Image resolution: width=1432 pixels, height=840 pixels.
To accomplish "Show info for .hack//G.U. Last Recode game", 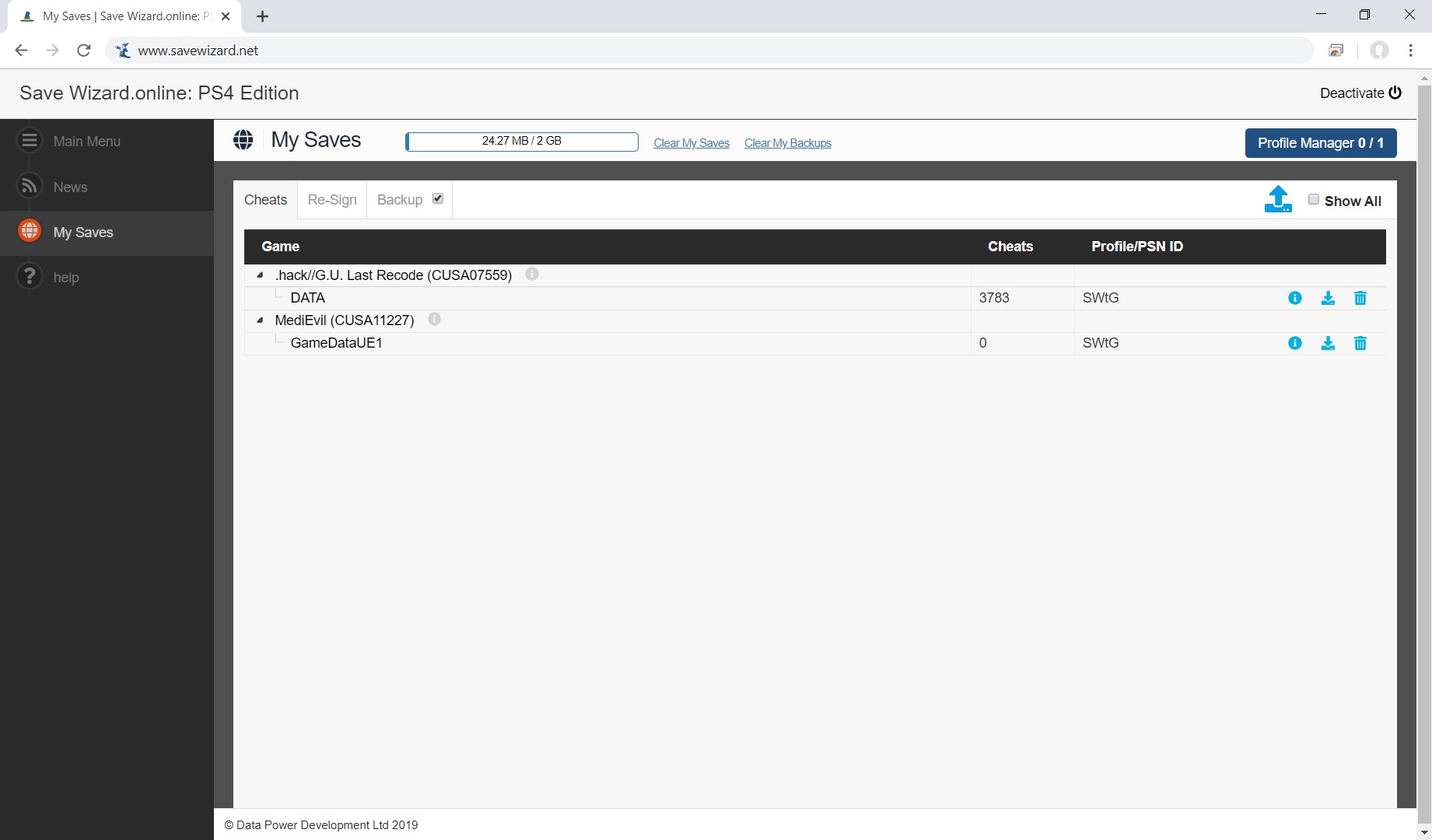I will pos(532,274).
